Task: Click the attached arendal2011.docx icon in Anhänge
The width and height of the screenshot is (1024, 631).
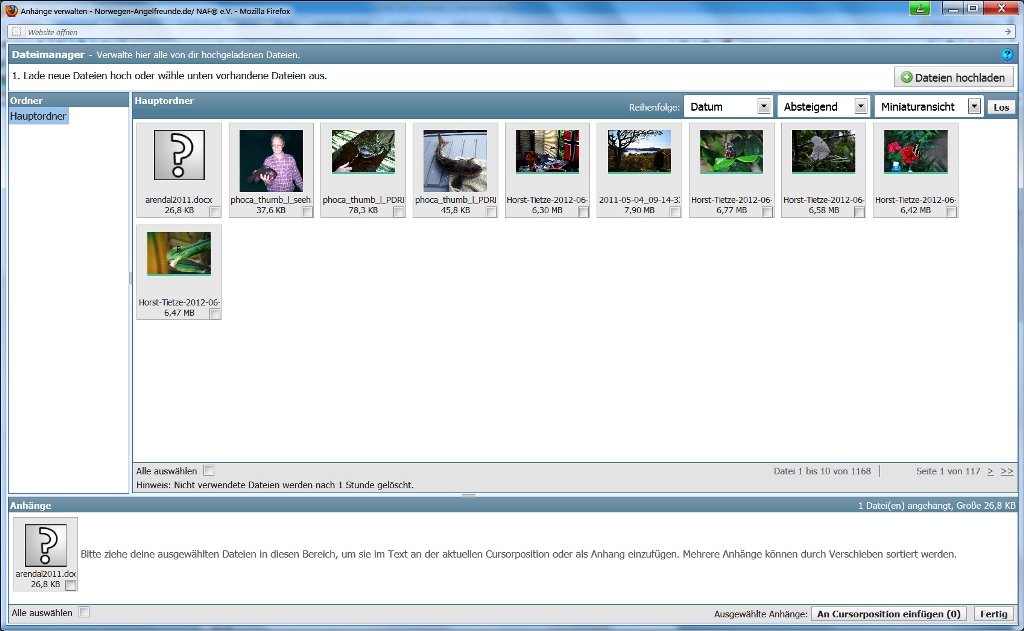Action: tap(45, 545)
